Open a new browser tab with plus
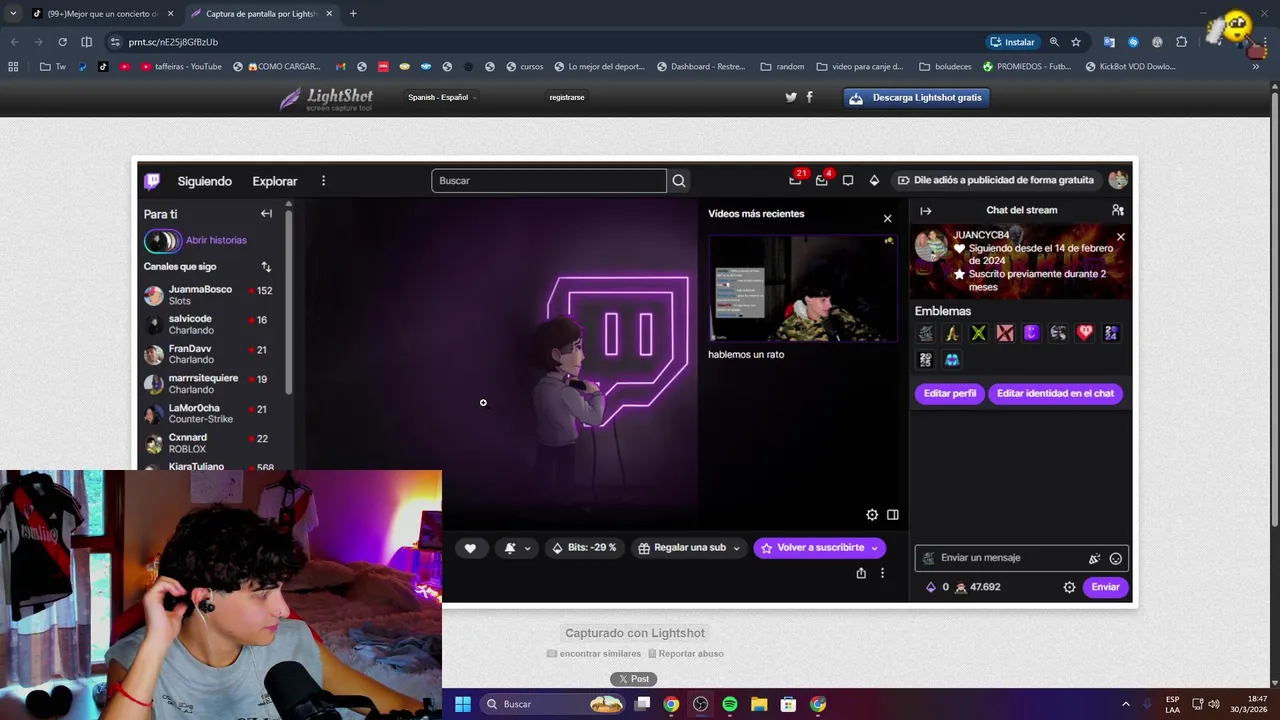This screenshot has height=720, width=1280. click(x=353, y=14)
